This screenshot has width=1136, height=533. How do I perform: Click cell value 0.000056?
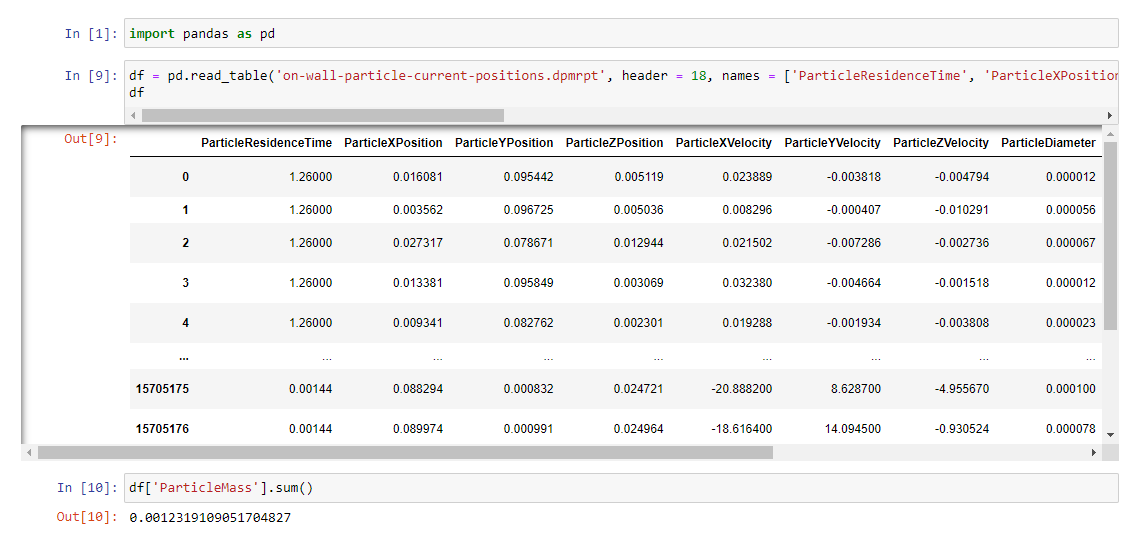tap(1071, 210)
